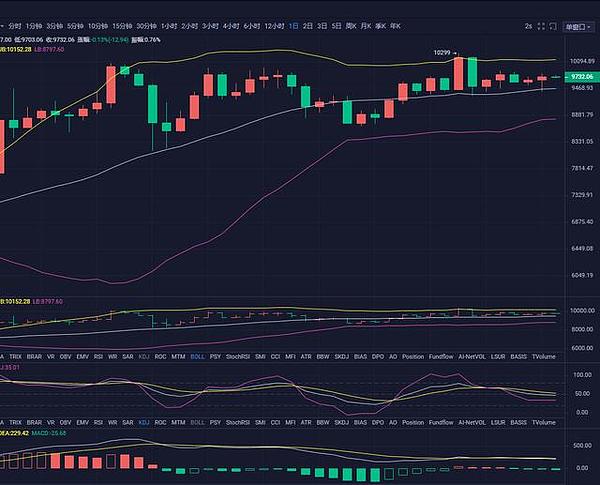Switch chart to 1分钟 timeframe
The height and width of the screenshot is (485, 600).
(34, 25)
